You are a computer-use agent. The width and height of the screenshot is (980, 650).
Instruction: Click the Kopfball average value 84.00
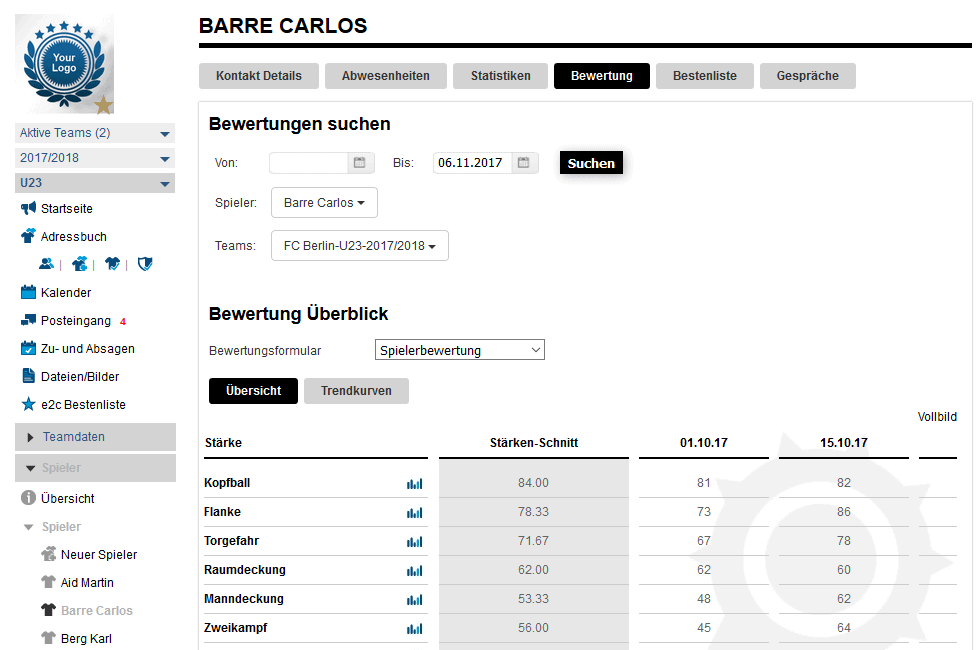[x=533, y=482]
